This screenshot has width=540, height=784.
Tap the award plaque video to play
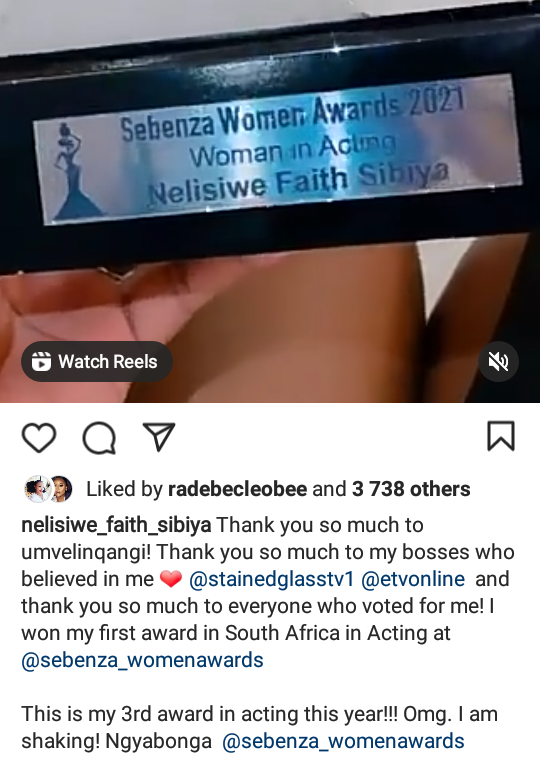[270, 200]
